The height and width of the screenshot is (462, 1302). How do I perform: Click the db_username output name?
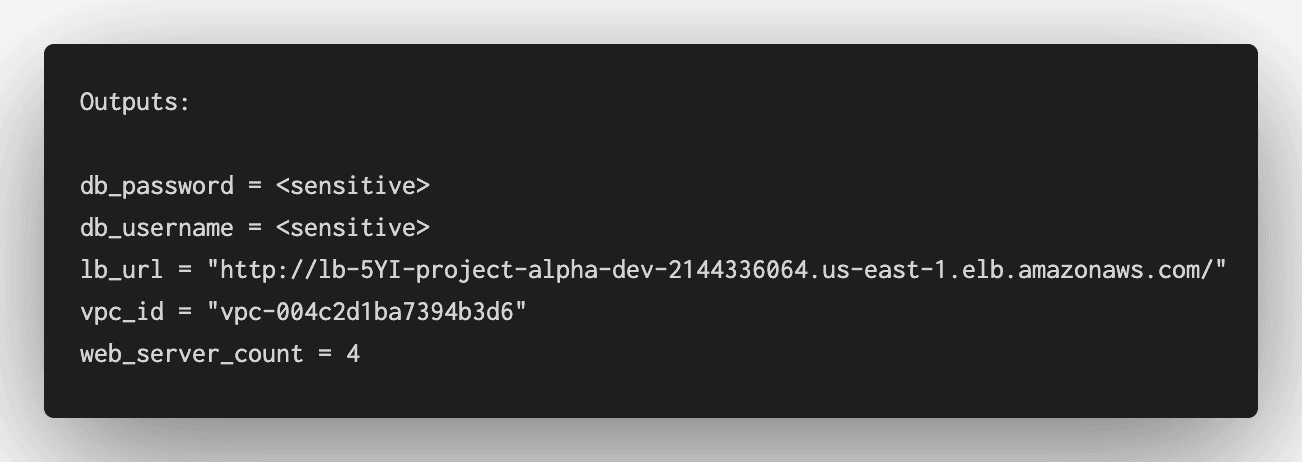(156, 228)
